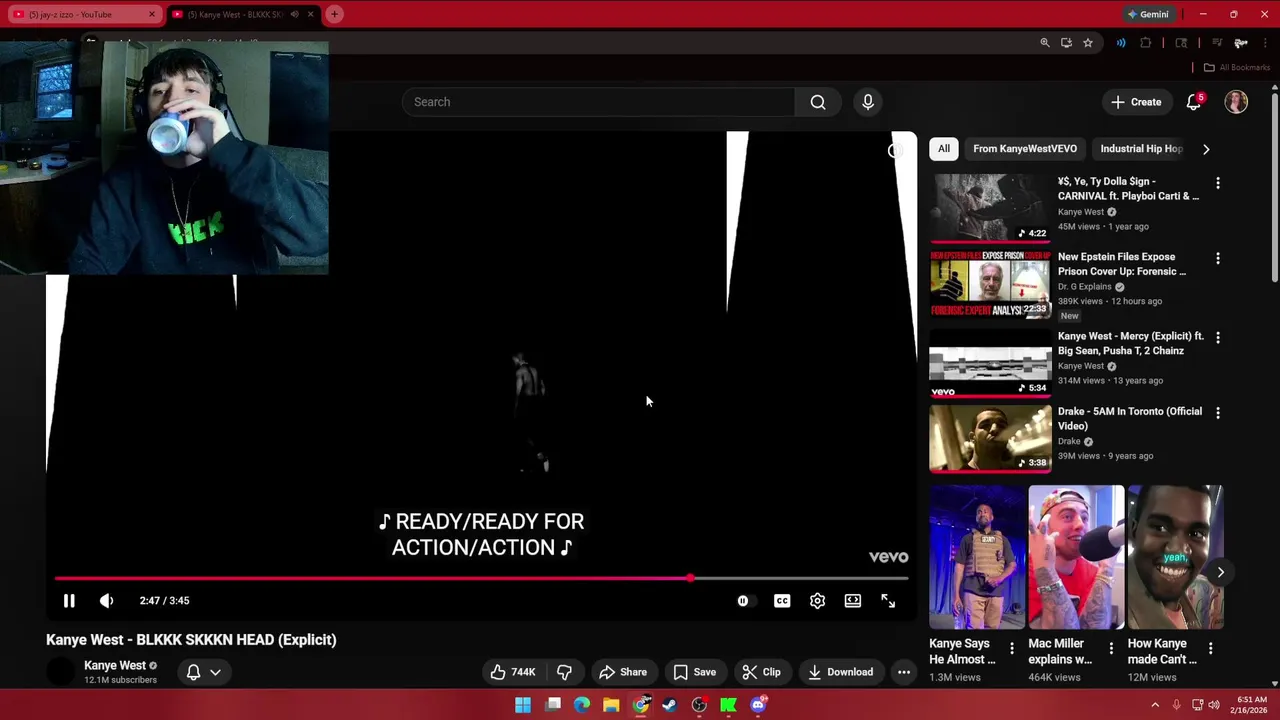Select From KanyeWestVEVO filter chip

tap(1025, 149)
